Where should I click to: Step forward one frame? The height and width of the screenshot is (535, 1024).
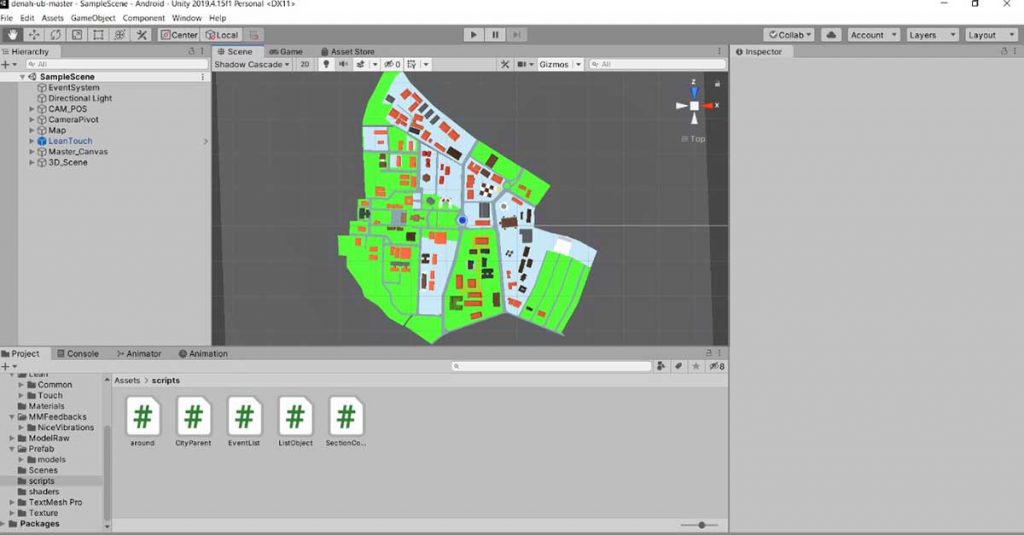[x=517, y=35]
